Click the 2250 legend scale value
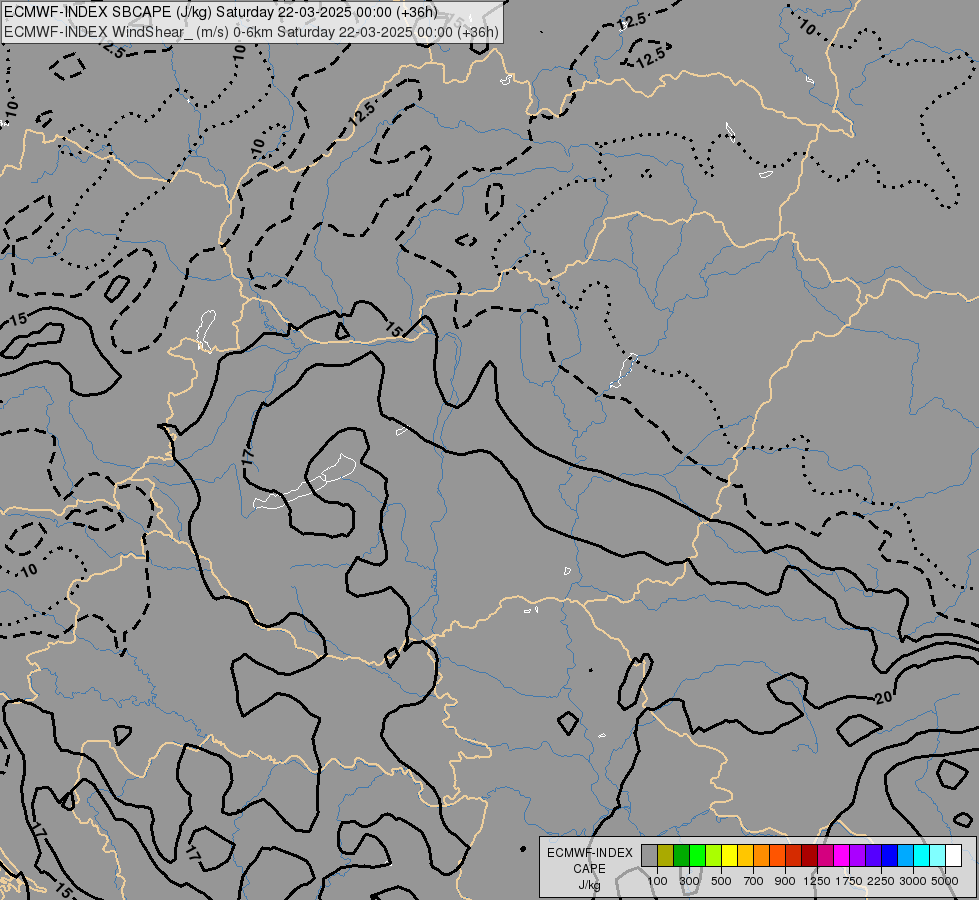Image resolution: width=979 pixels, height=900 pixels. [x=881, y=881]
